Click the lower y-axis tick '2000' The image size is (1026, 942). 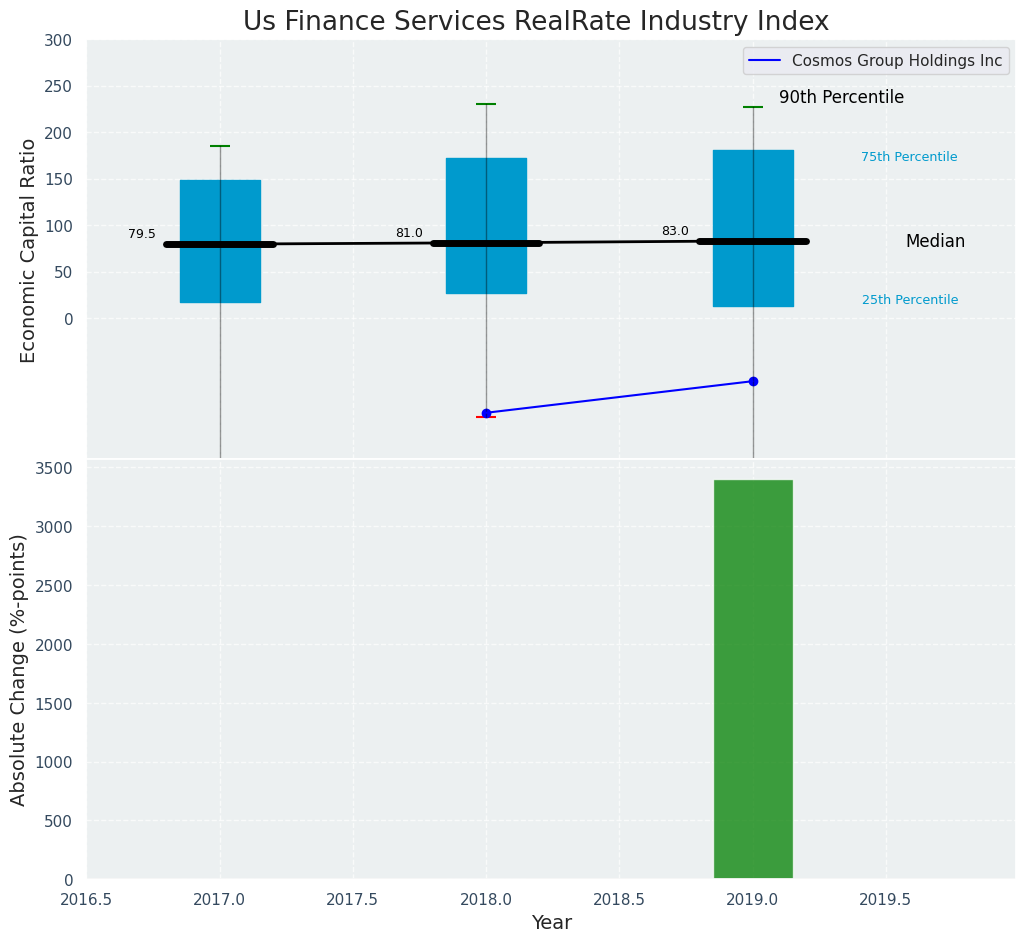pos(52,645)
